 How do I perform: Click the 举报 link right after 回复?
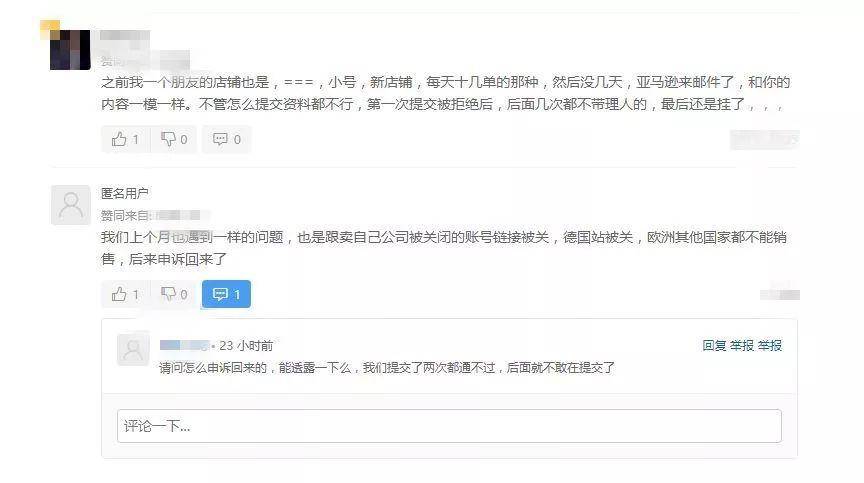[742, 346]
